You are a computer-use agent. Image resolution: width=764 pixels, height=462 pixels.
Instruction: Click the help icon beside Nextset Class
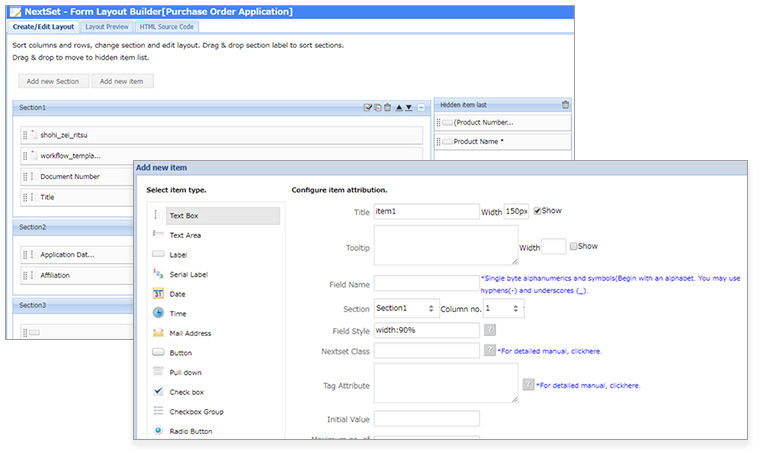tap(490, 350)
